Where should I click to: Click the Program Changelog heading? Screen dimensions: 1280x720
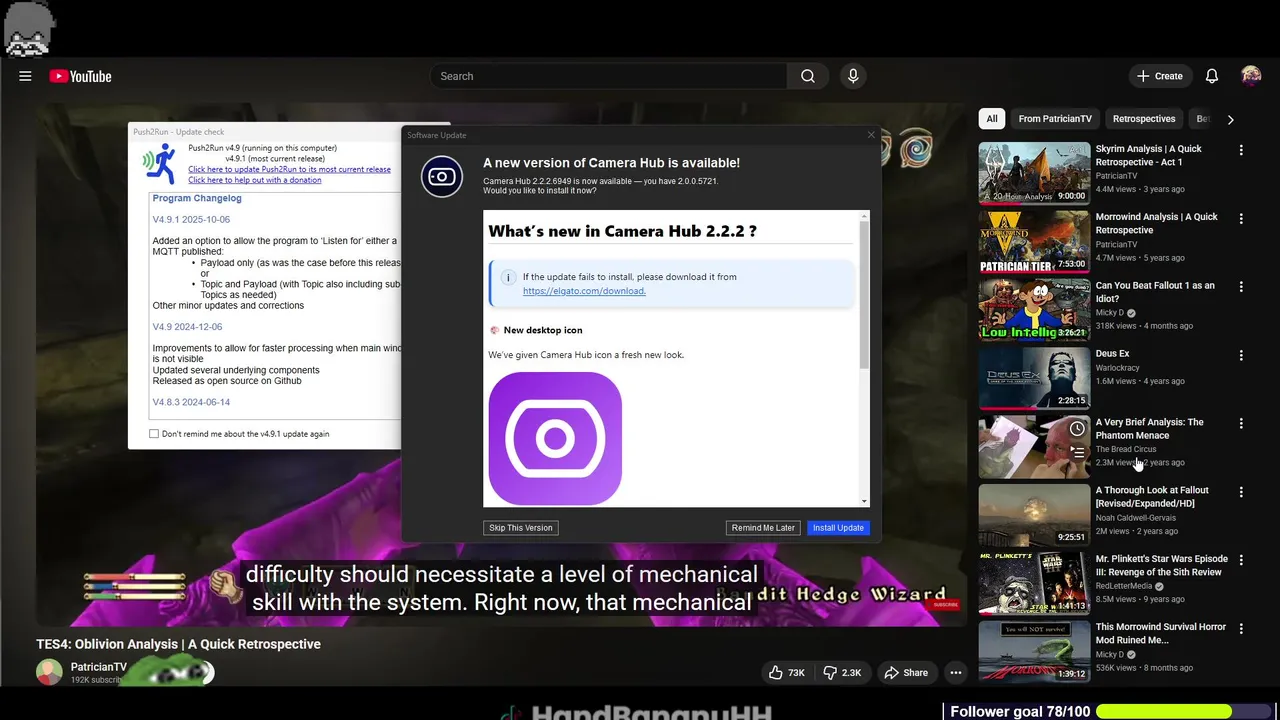pyautogui.click(x=197, y=198)
